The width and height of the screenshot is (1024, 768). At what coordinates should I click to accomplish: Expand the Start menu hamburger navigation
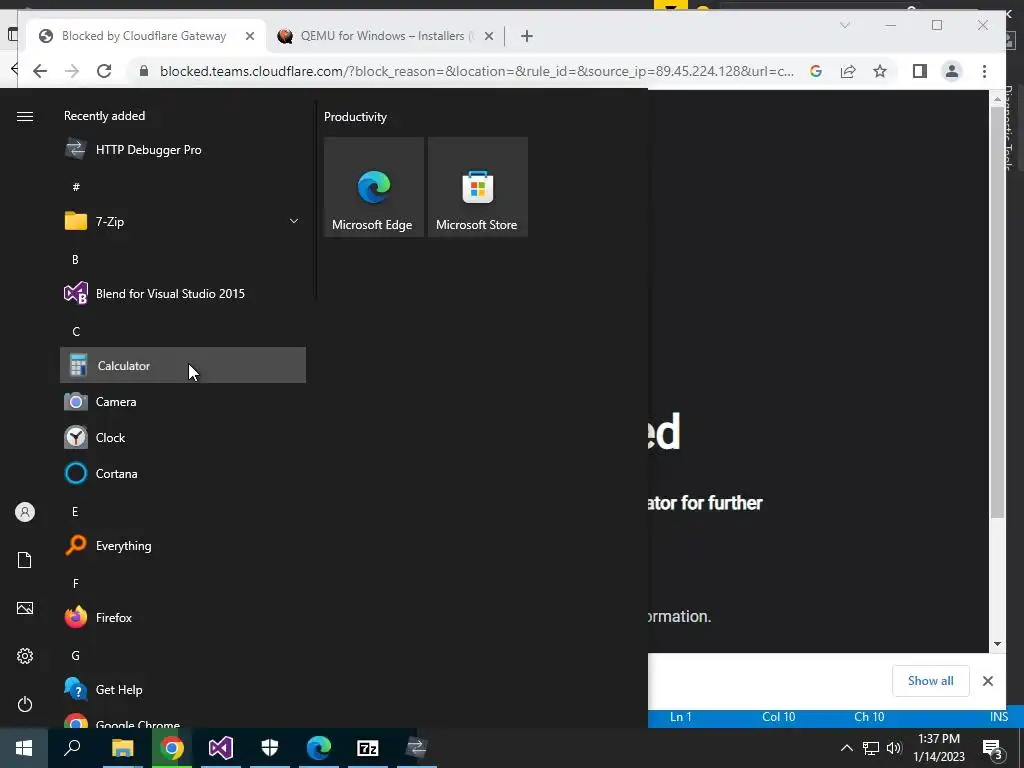pyautogui.click(x=25, y=116)
